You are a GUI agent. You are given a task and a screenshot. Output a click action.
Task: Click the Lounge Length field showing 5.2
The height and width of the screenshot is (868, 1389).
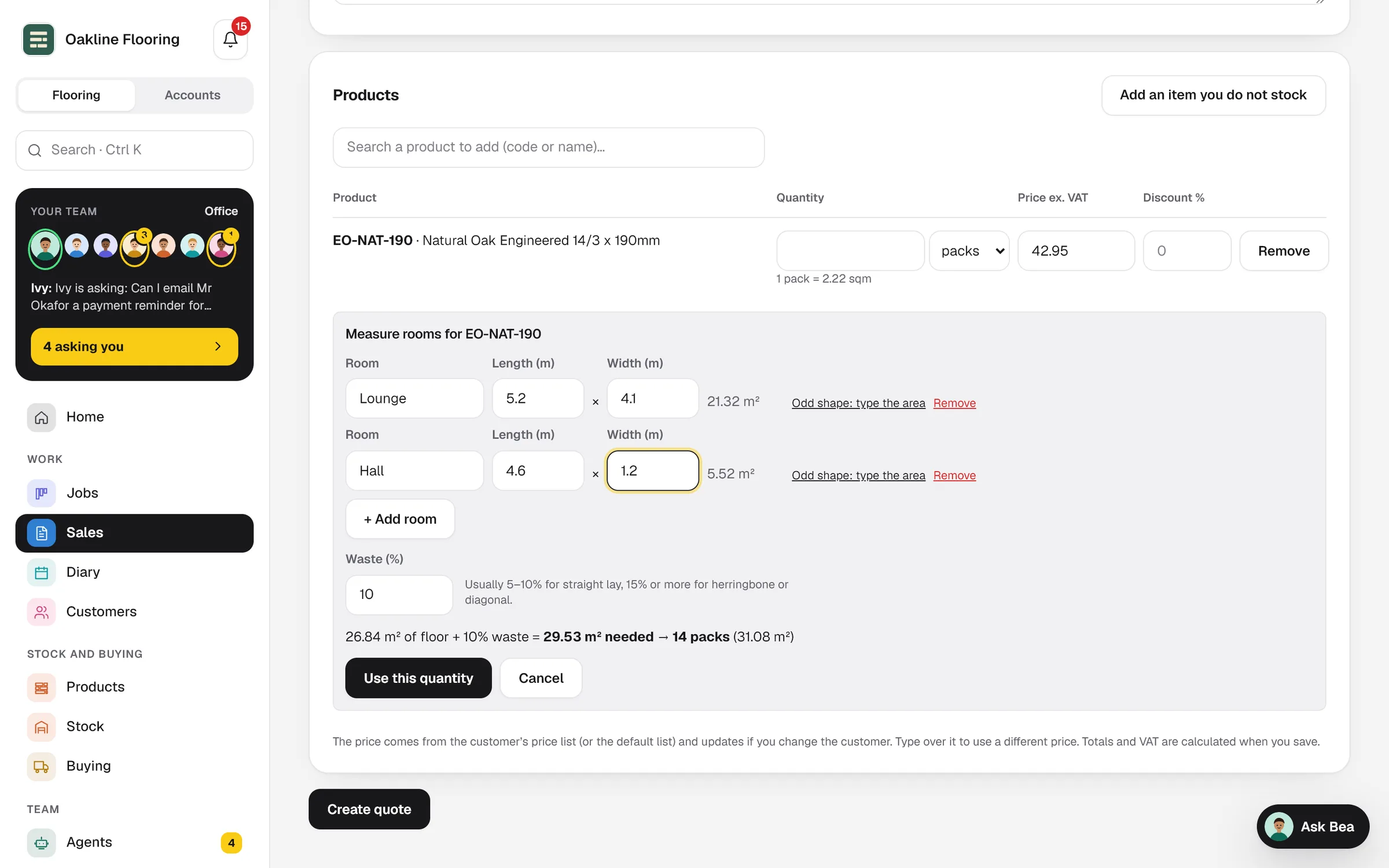point(538,398)
